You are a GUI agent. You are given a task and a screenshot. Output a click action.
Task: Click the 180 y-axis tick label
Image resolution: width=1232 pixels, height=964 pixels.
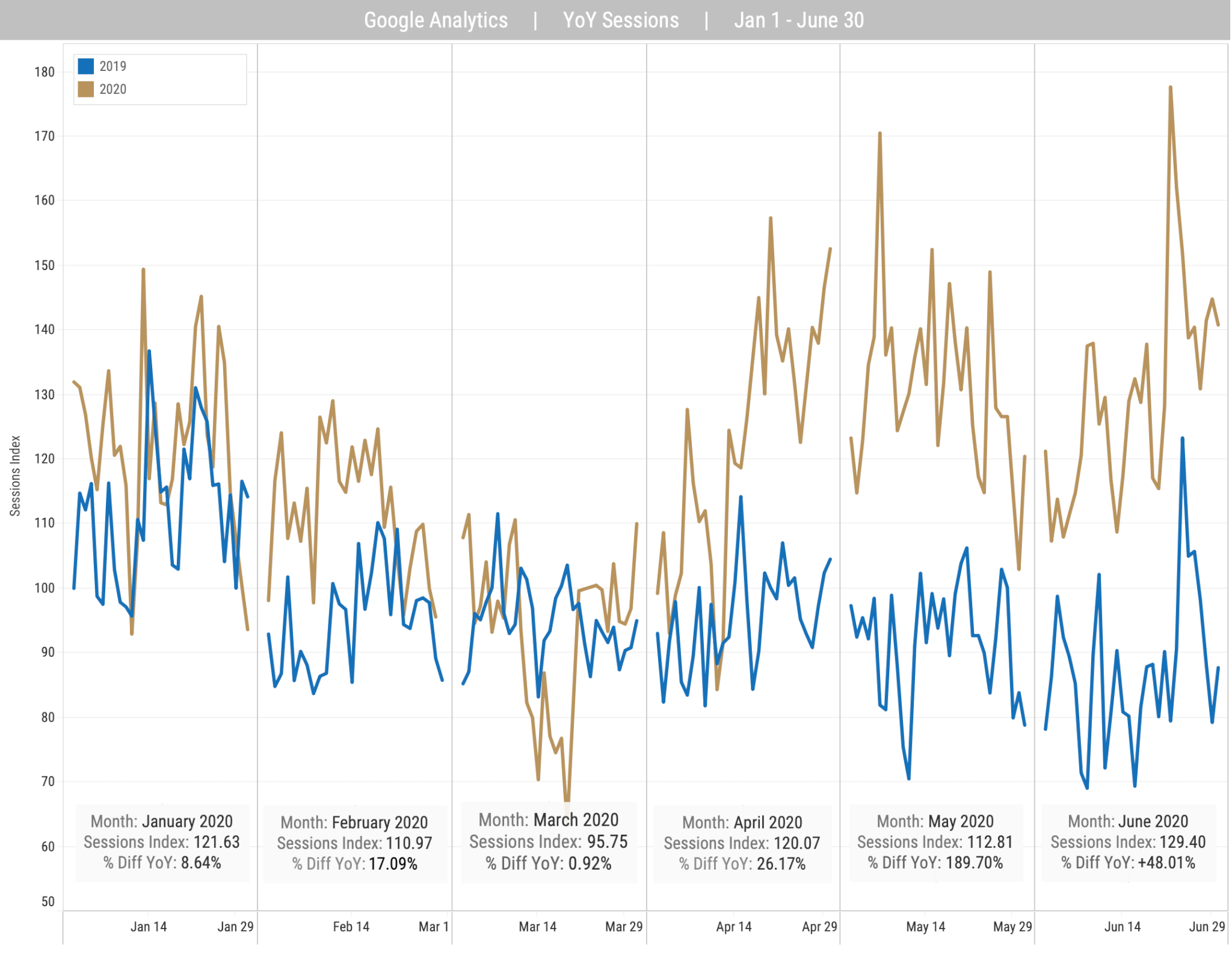[45, 72]
